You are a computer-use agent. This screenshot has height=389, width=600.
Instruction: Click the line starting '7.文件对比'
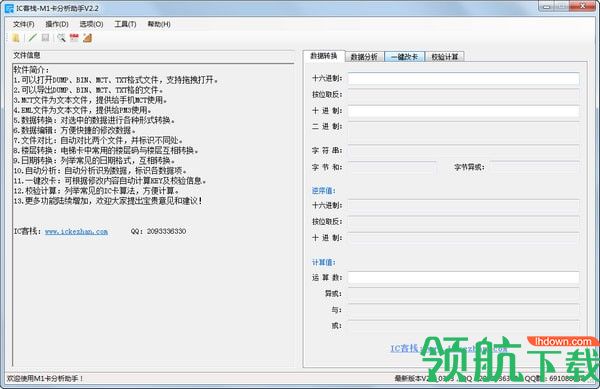coord(98,140)
